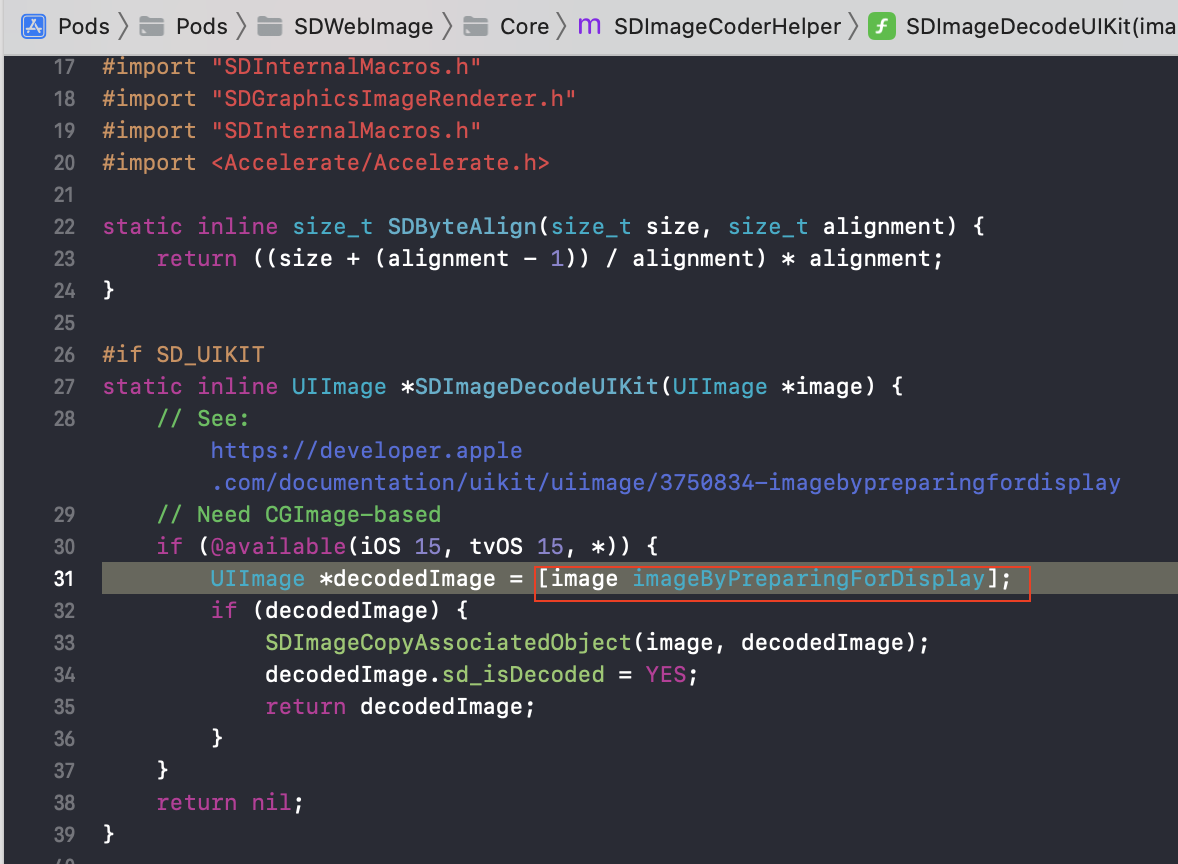Click the SDByteAlign function name

click(462, 227)
